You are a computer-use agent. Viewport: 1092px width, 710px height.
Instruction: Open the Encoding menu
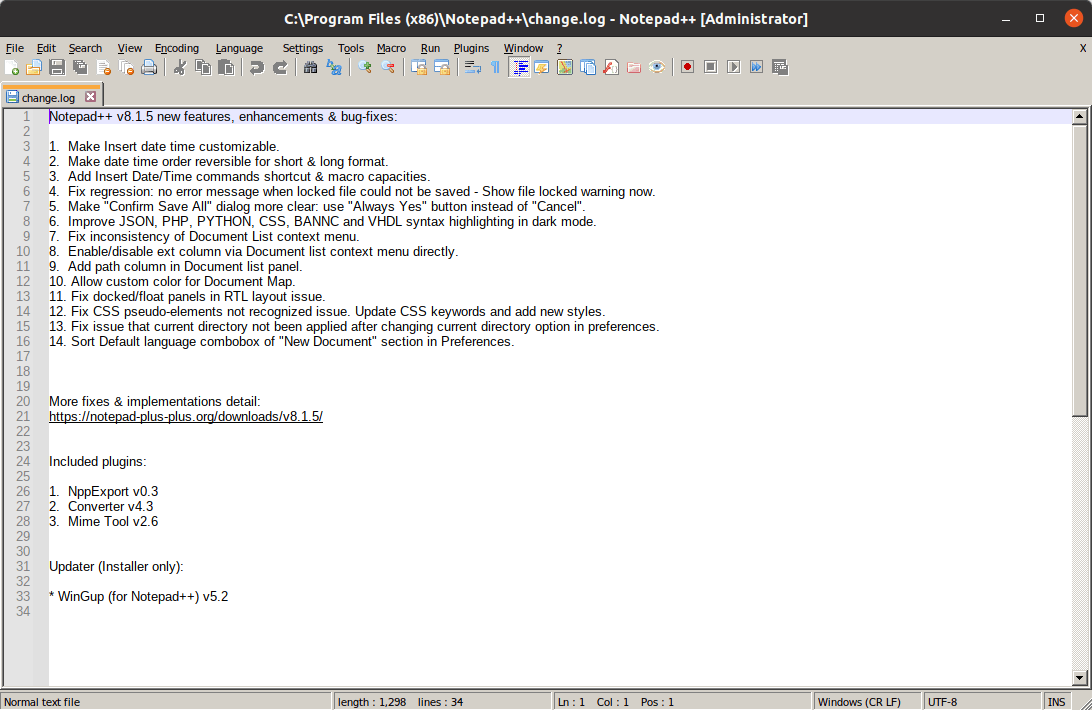point(177,48)
